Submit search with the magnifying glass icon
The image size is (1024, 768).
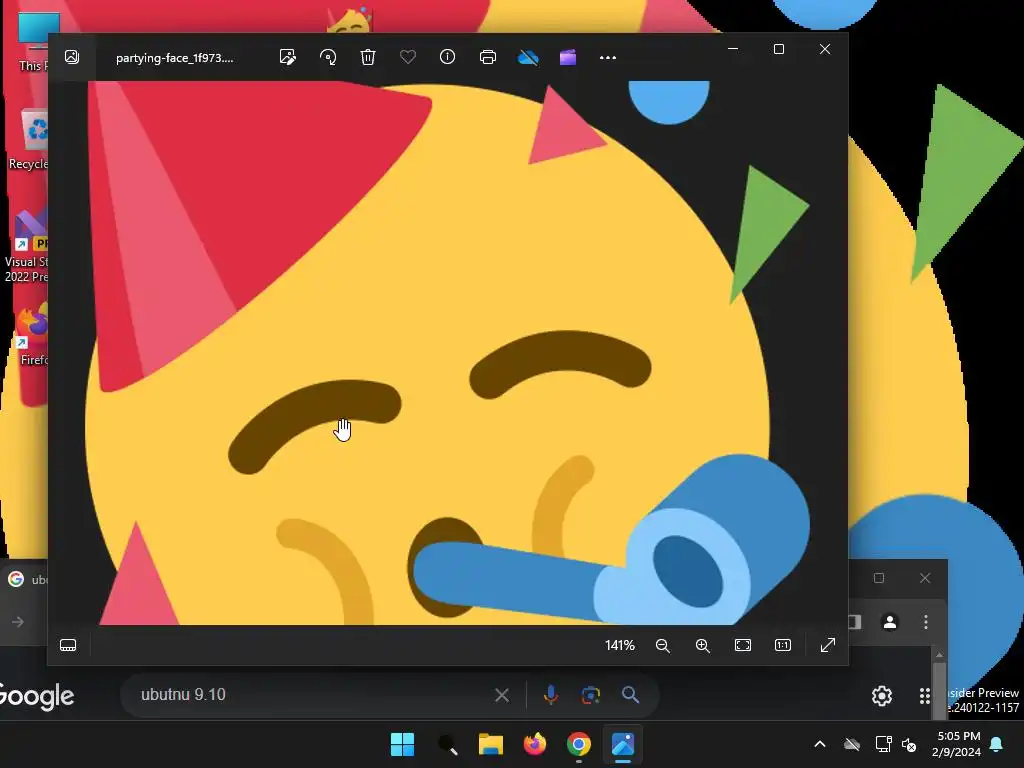click(630, 695)
